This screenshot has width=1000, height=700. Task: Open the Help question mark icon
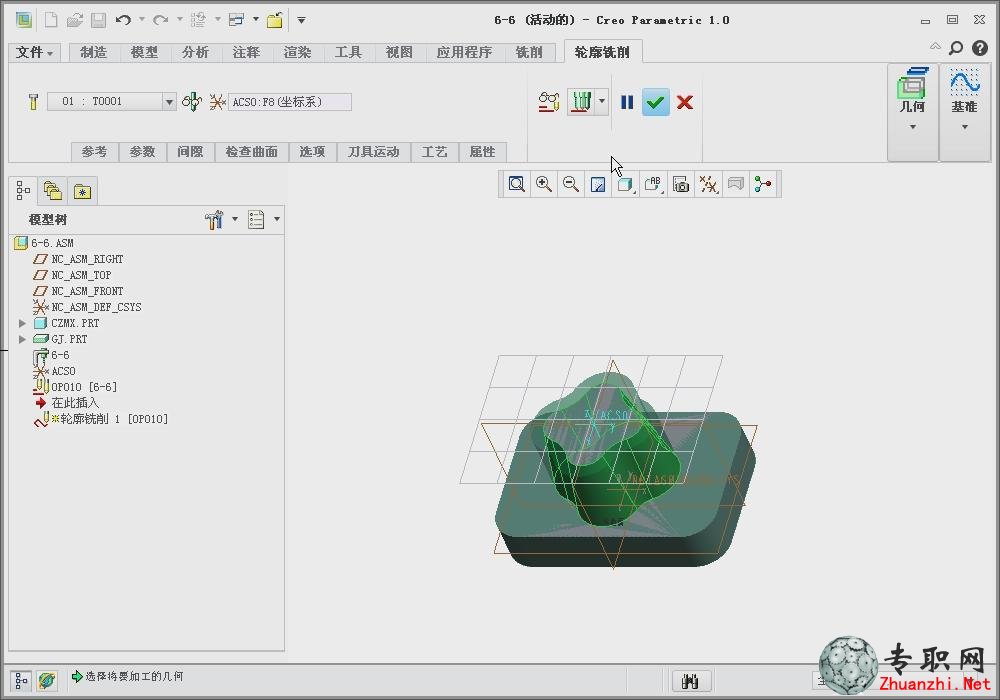tap(980, 48)
